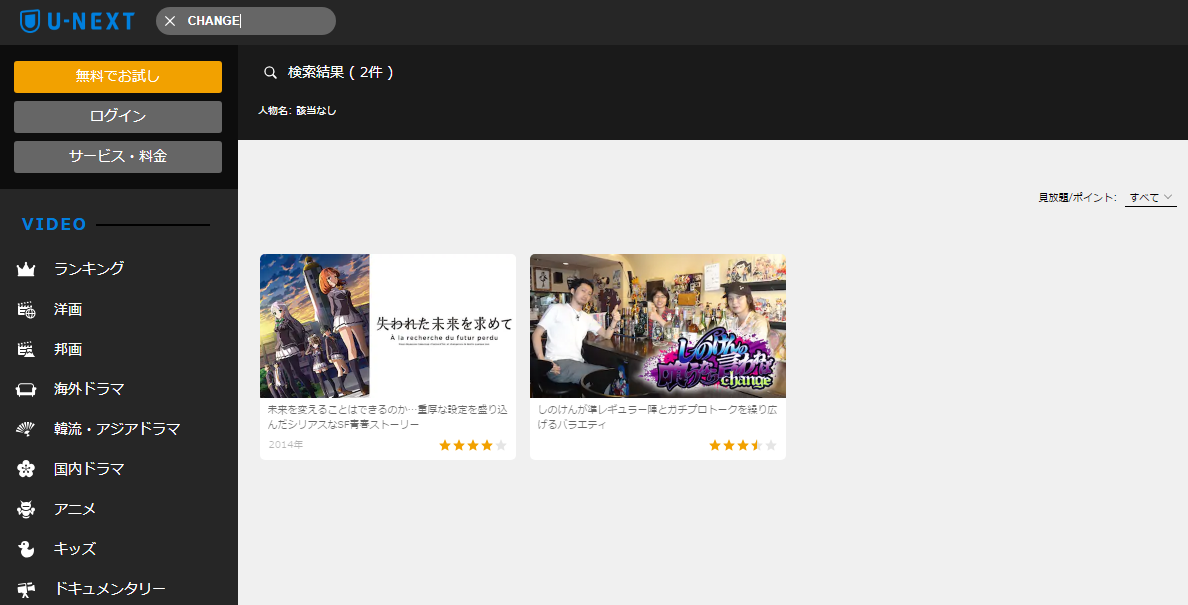Click the 国内ドラマ flower icon
This screenshot has width=1188, height=605.
(27, 469)
